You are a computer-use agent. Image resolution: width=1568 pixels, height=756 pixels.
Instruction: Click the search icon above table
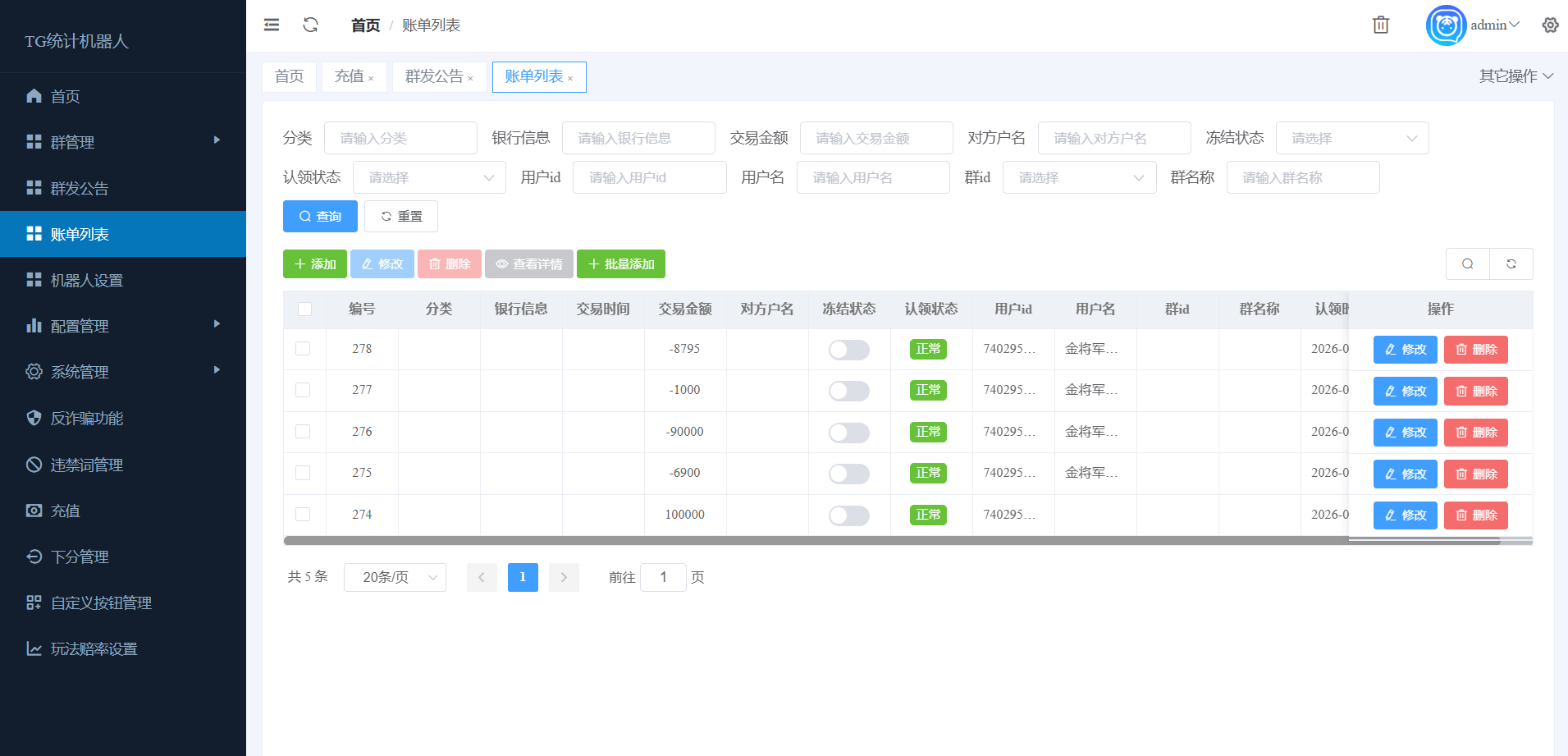1467,264
